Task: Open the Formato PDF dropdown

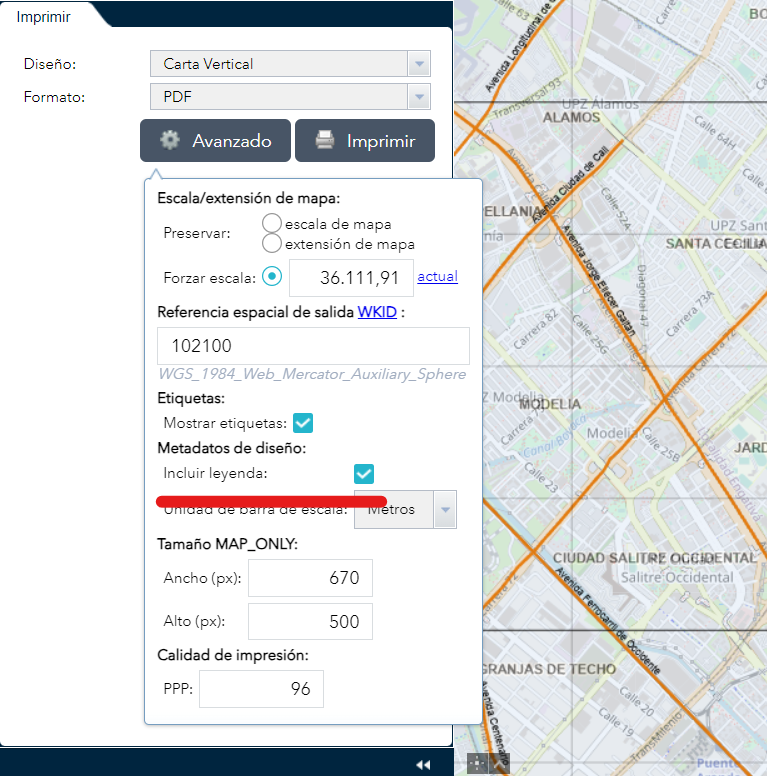Action: pyautogui.click(x=290, y=97)
